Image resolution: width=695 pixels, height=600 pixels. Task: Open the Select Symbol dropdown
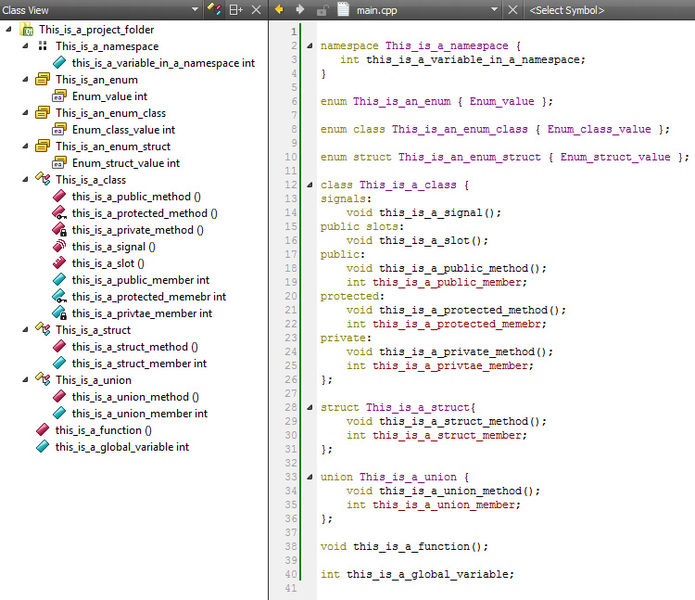[x=566, y=10]
